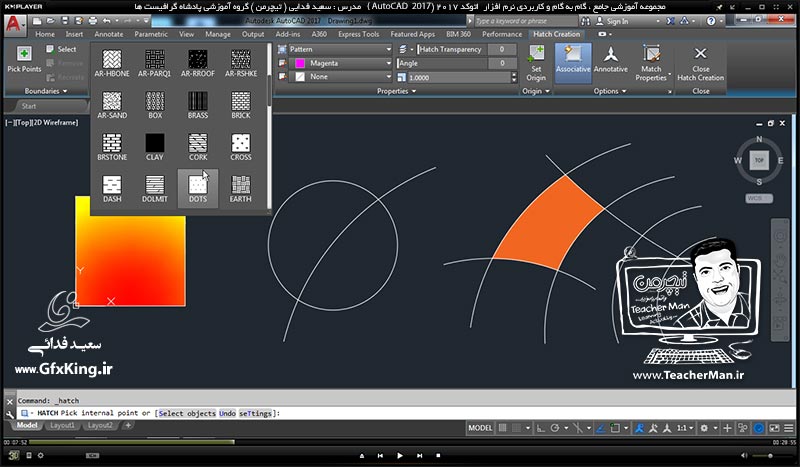
Task: Select the EARTH hatch pattern
Action: (x=240, y=188)
